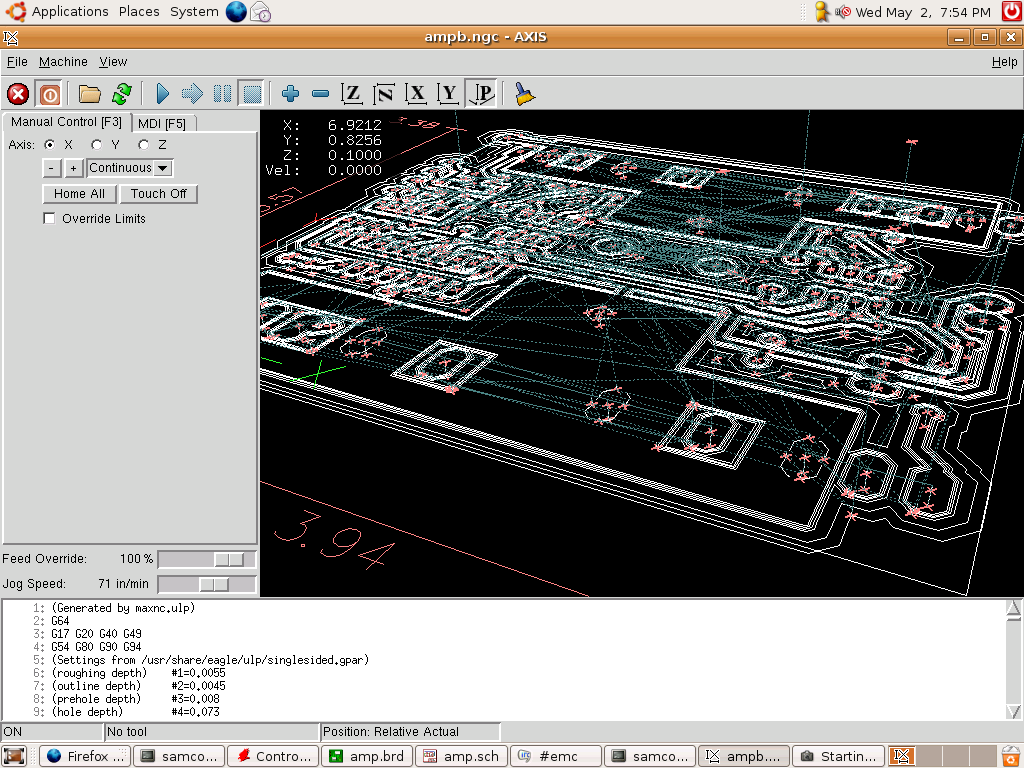Switch to X side view
1024x768 pixels.
[416, 94]
